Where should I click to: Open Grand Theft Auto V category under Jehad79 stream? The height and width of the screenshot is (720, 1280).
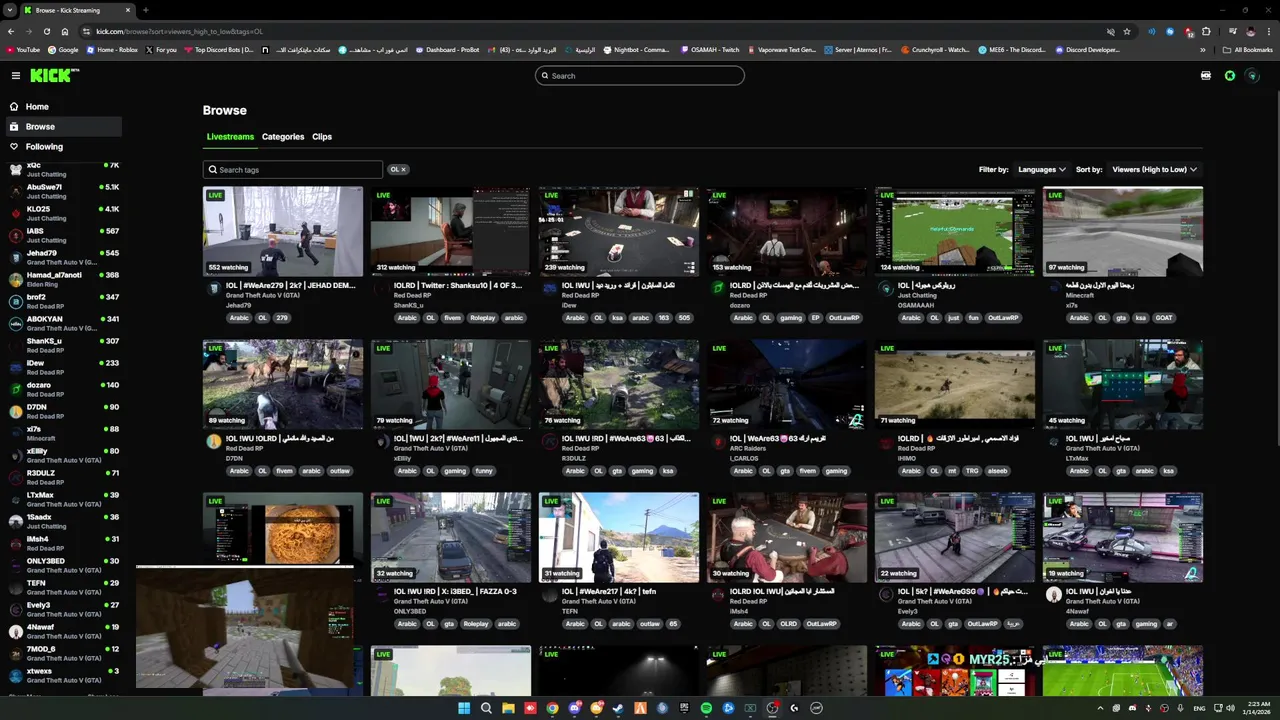click(x=262, y=296)
